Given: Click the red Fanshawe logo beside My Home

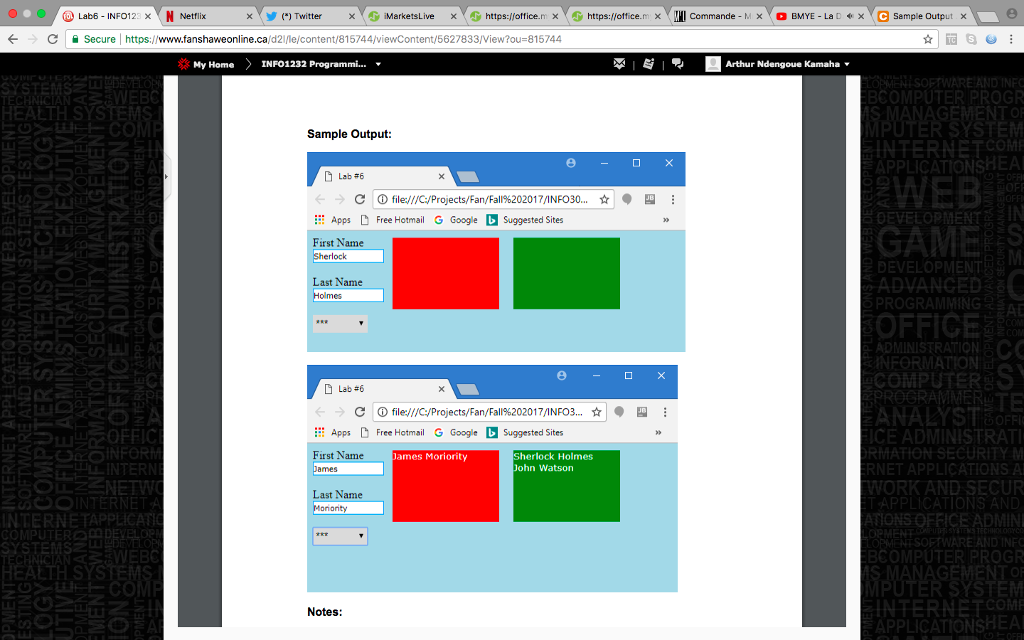Looking at the screenshot, I should [x=184, y=64].
